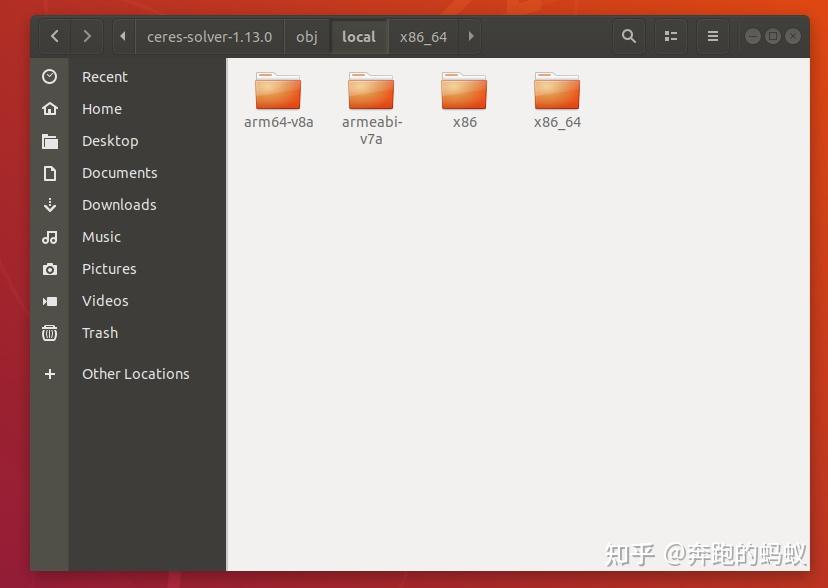Open the search magnifier

(x=628, y=36)
